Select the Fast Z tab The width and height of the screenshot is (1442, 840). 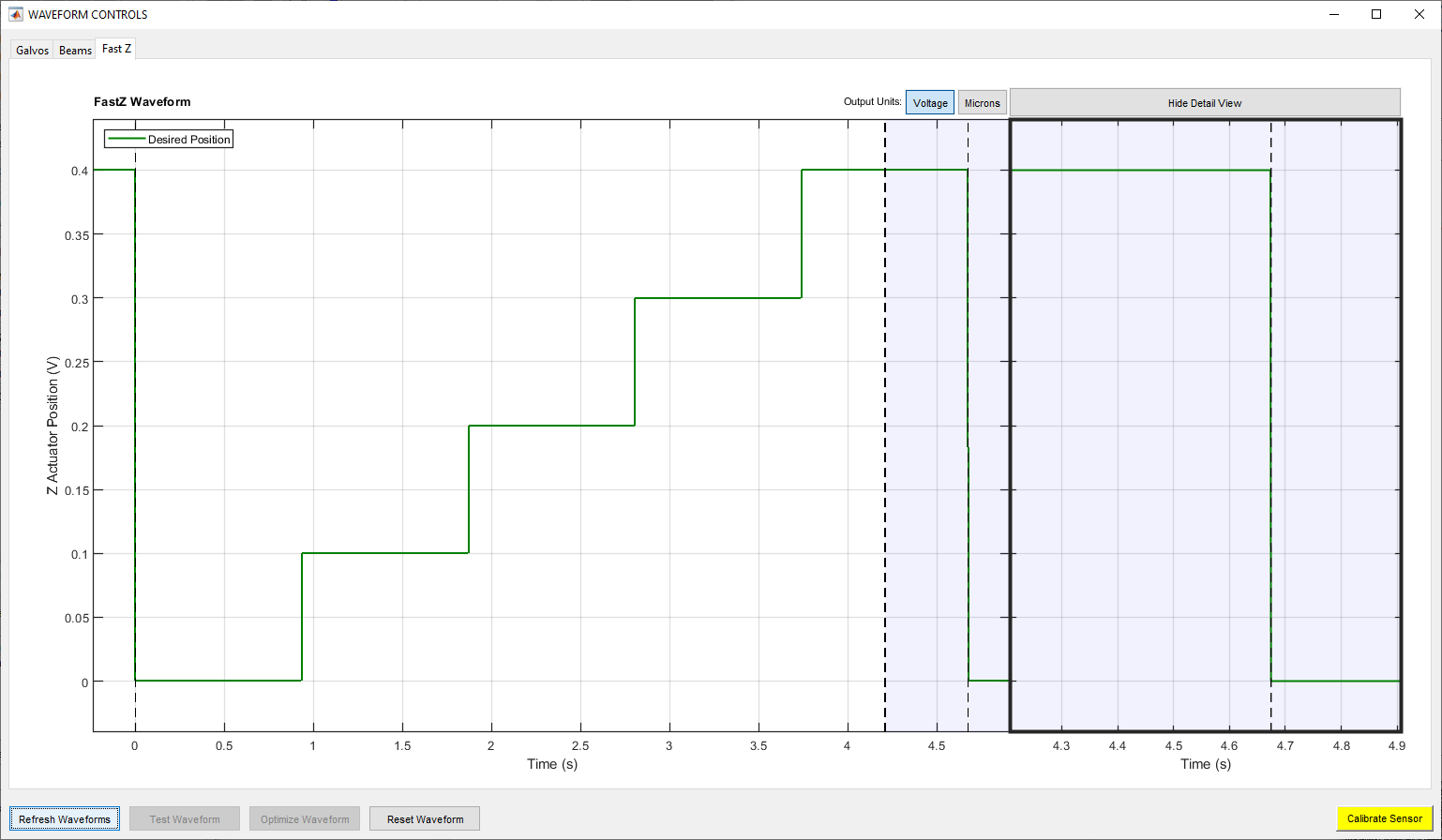click(x=116, y=49)
